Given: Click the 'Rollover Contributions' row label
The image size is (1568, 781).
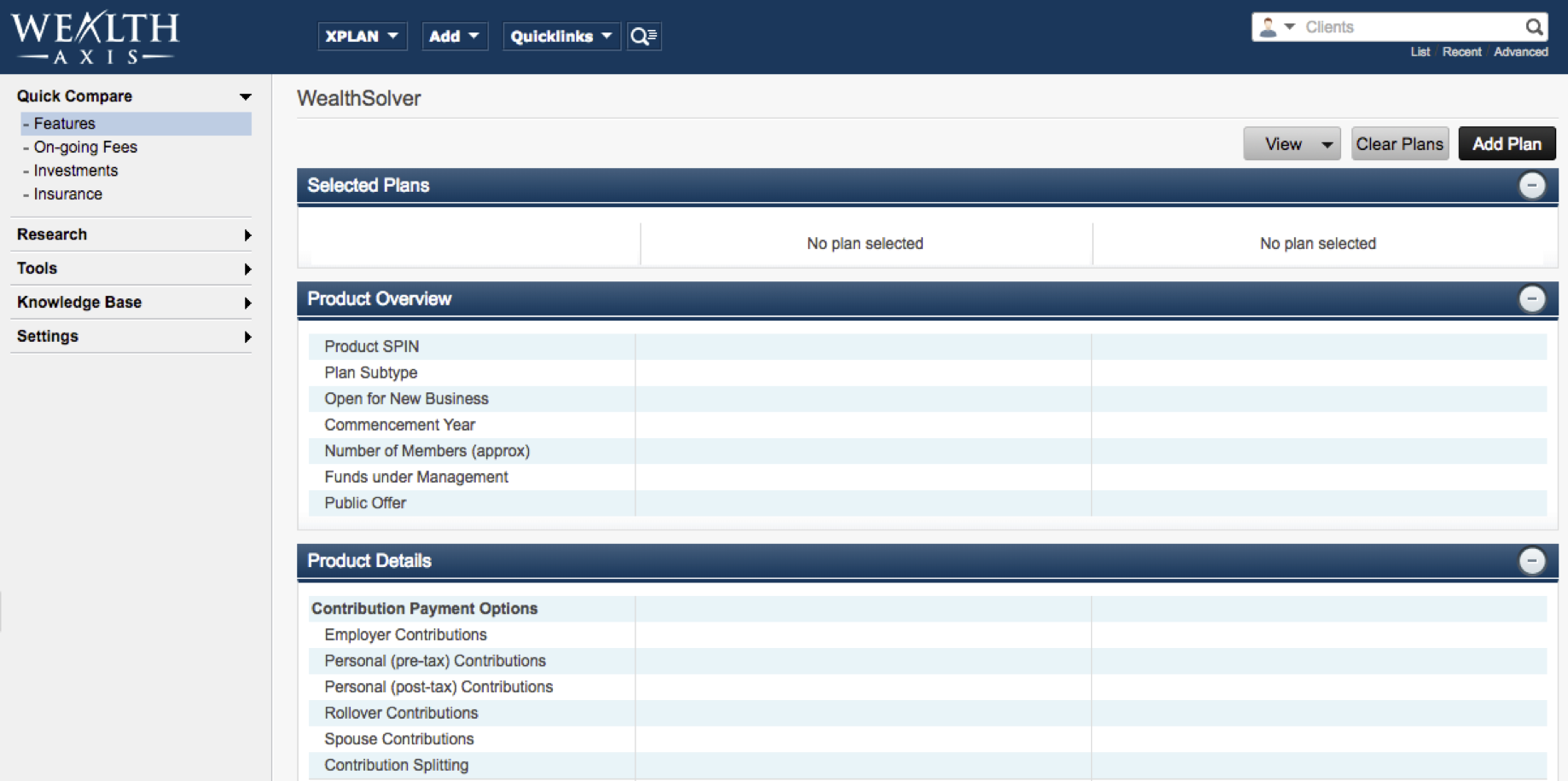Looking at the screenshot, I should 401,713.
